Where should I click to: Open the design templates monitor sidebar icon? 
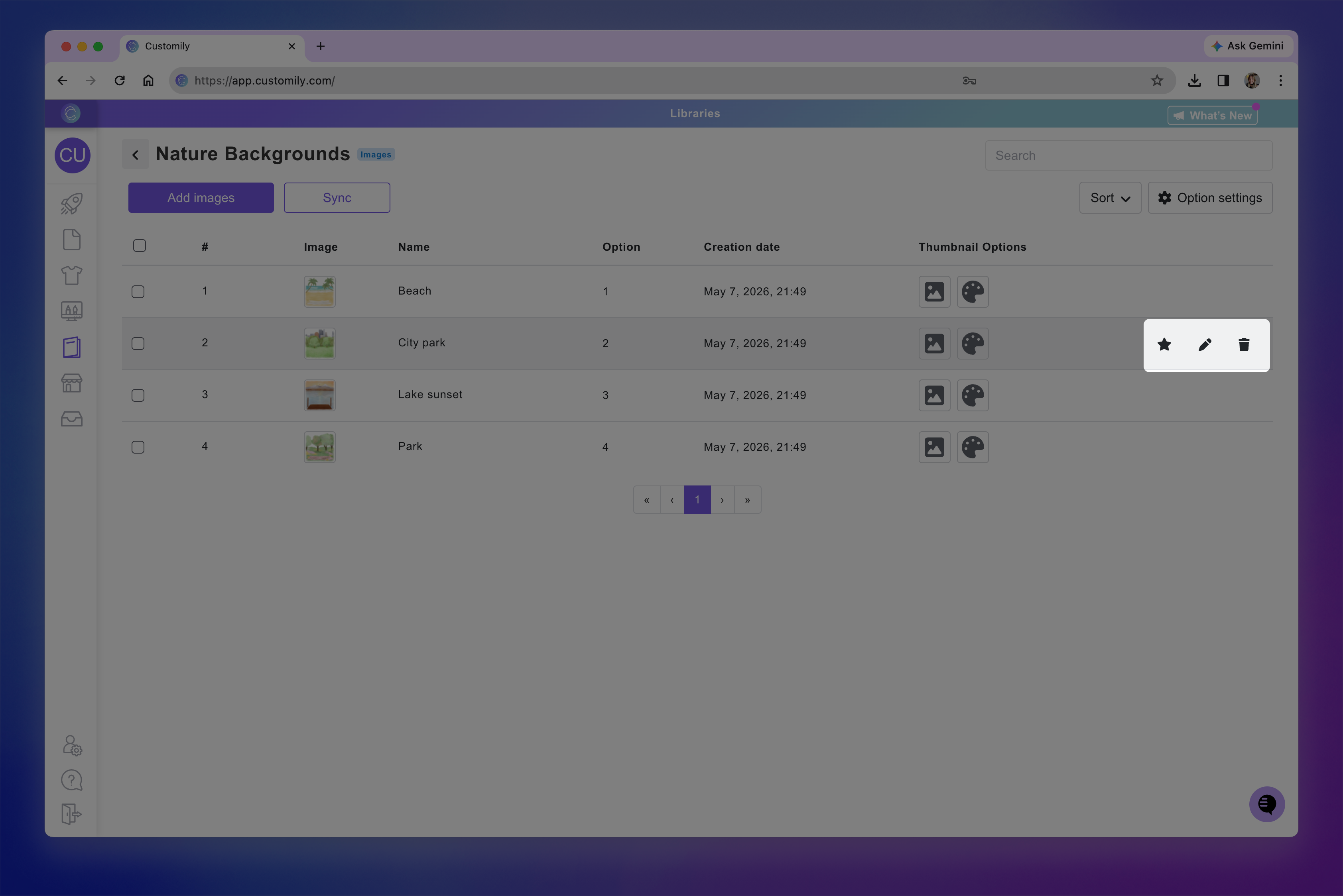71,311
